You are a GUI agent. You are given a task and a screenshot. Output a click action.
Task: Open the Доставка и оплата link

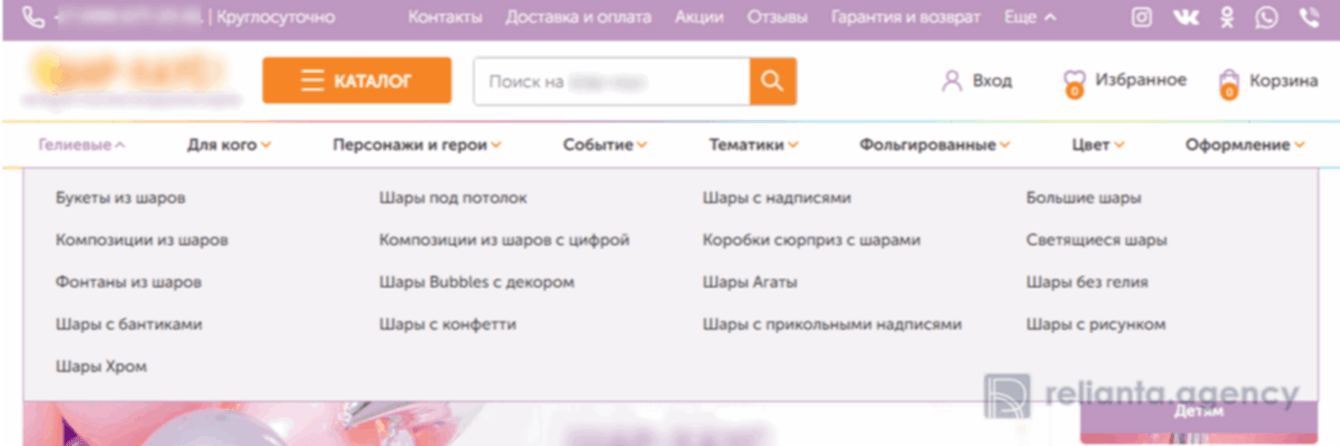point(578,17)
